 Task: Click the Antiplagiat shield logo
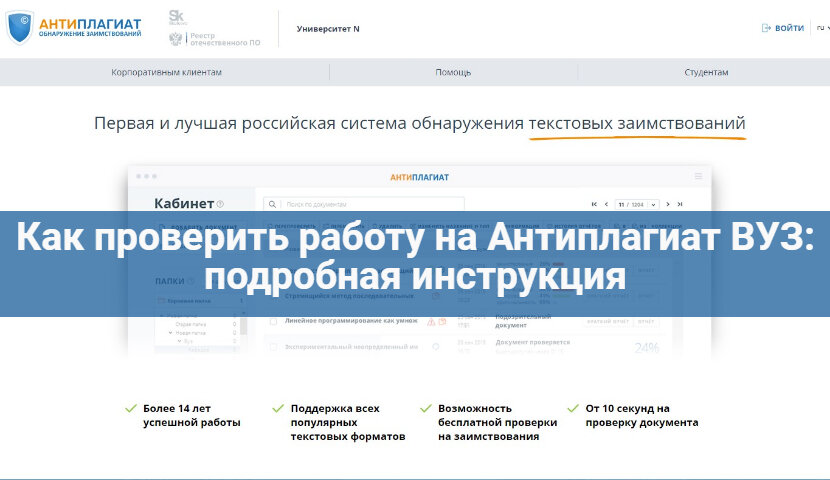pos(20,27)
